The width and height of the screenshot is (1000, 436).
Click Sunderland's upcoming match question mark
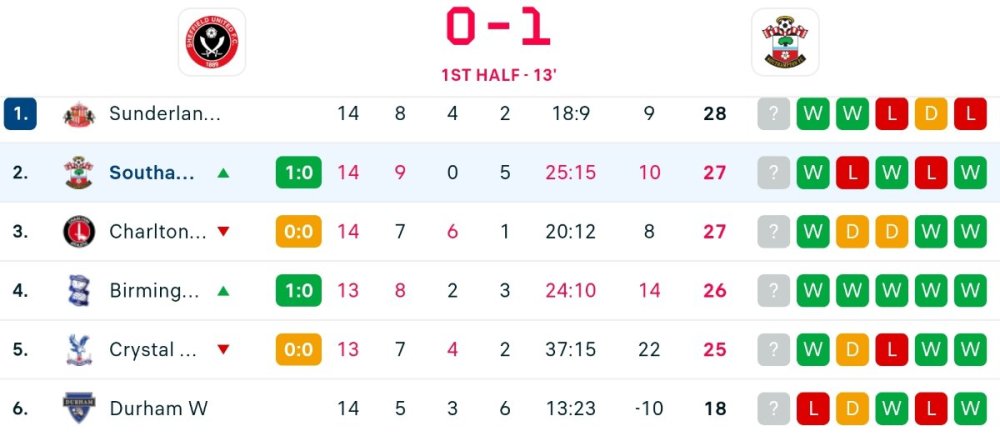point(773,114)
